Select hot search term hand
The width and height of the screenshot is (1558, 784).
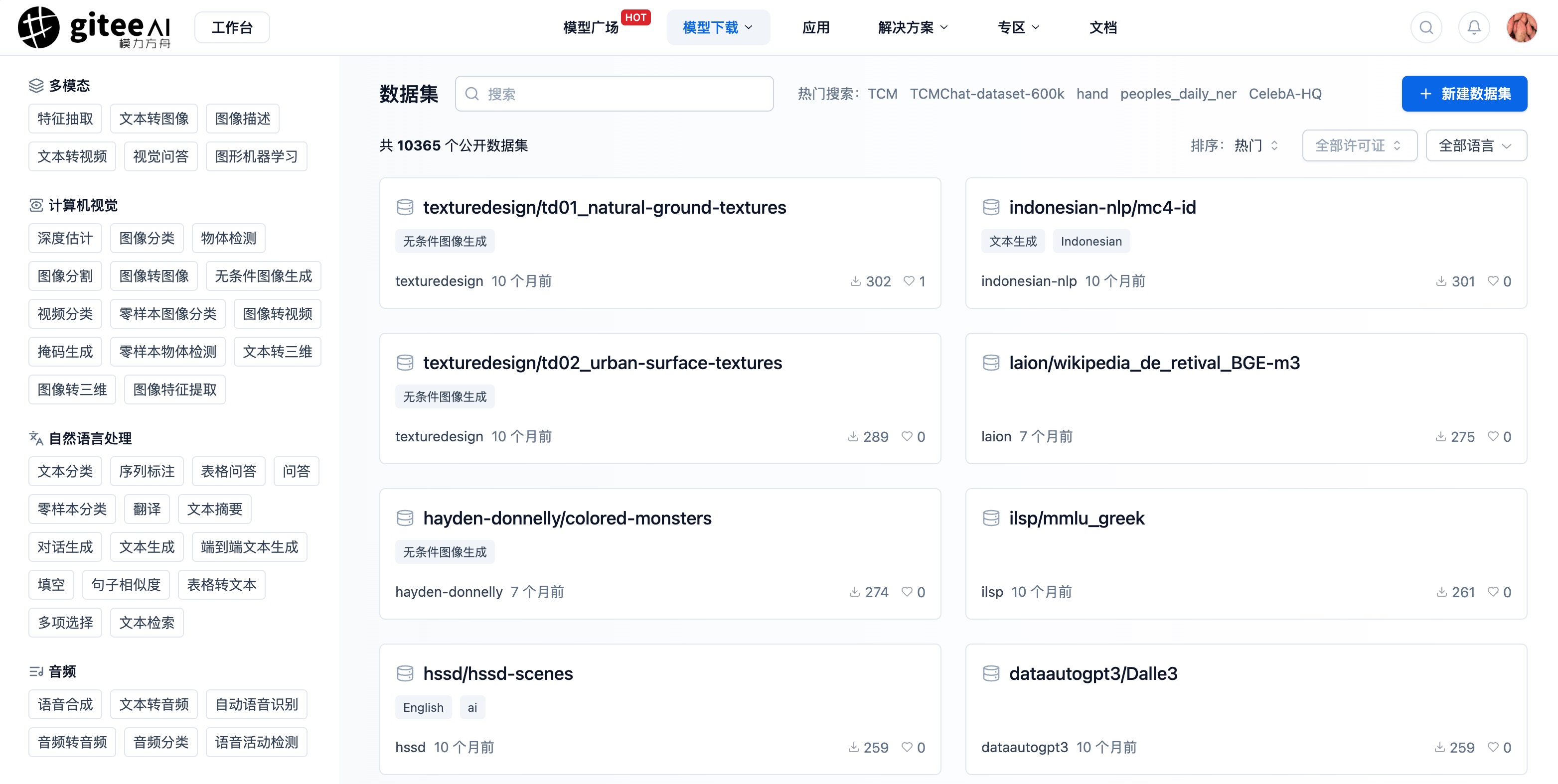(1091, 94)
